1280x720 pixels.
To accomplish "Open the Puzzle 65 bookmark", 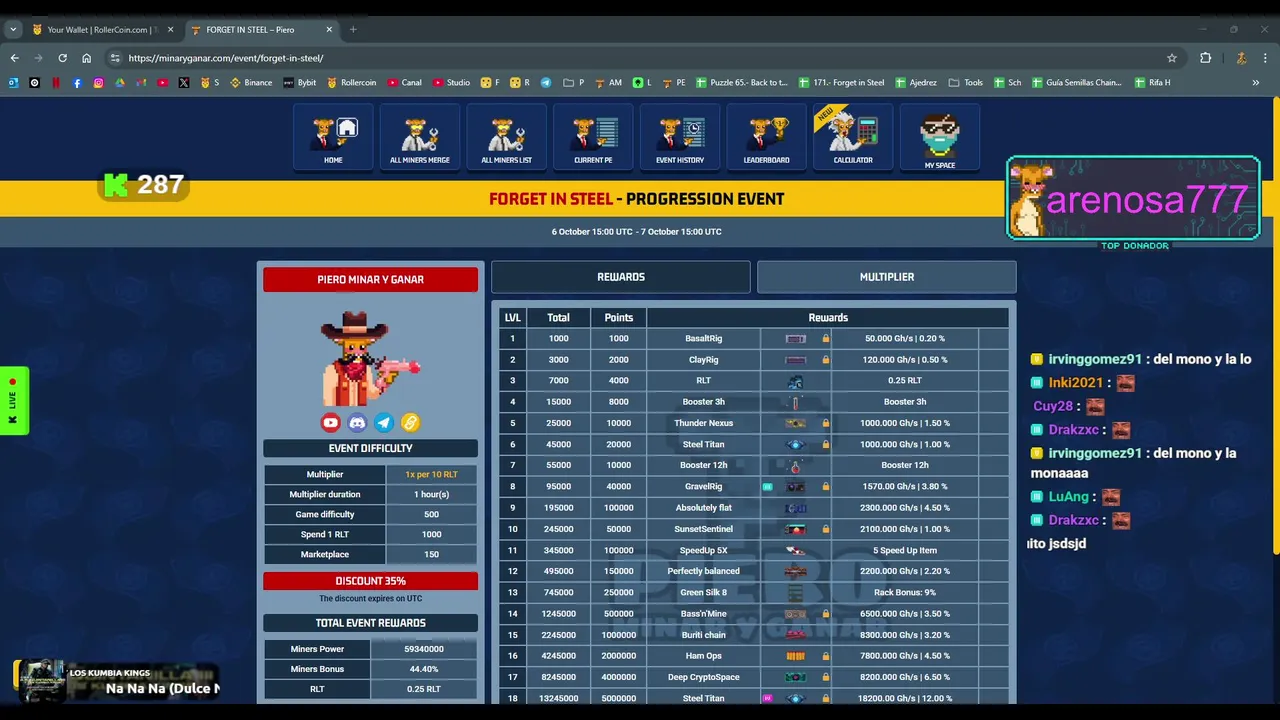I will tap(742, 83).
